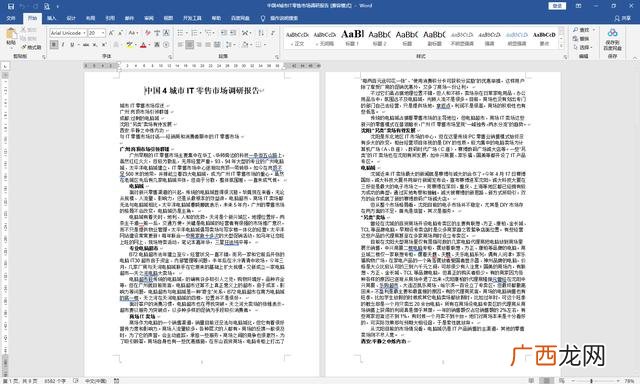
Task: Toggle character border button
Action: pyautogui.click(x=166, y=33)
